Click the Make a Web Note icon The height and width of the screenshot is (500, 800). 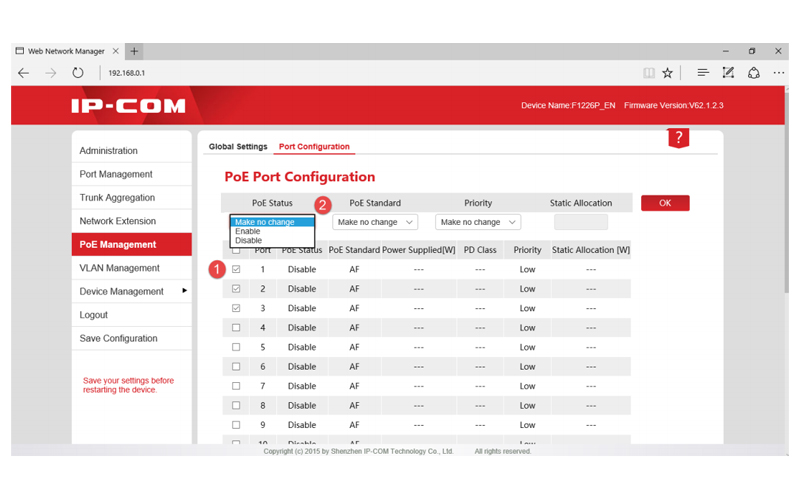pyautogui.click(x=728, y=73)
